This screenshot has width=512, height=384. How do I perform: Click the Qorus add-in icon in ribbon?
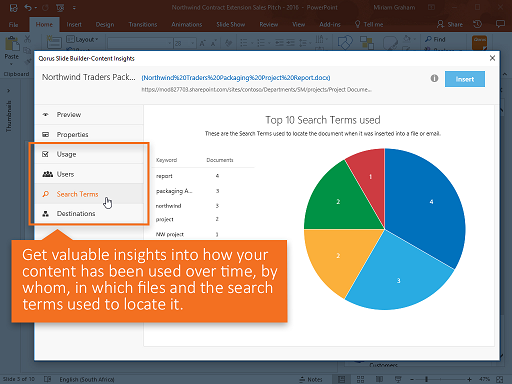pyautogui.click(x=480, y=43)
